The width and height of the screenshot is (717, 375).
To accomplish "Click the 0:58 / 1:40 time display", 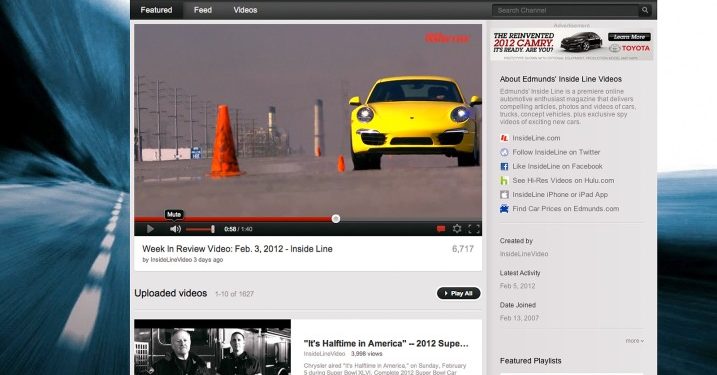I will tap(238, 229).
